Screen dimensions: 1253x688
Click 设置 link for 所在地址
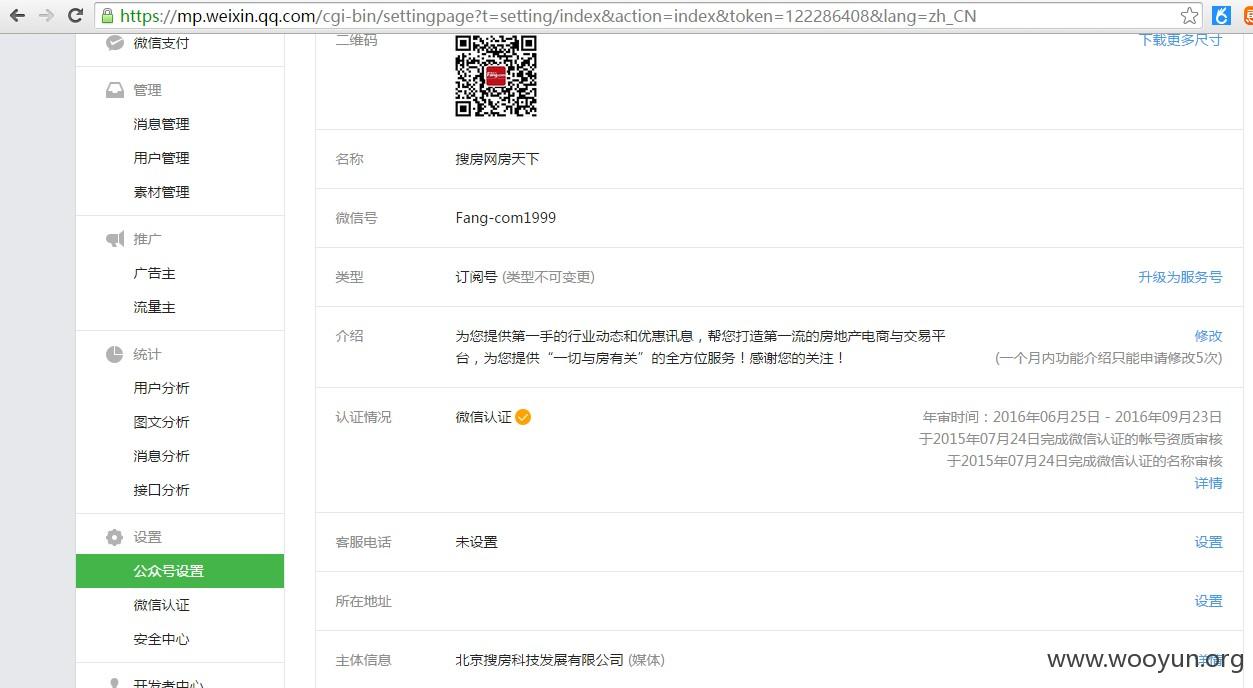(1208, 601)
